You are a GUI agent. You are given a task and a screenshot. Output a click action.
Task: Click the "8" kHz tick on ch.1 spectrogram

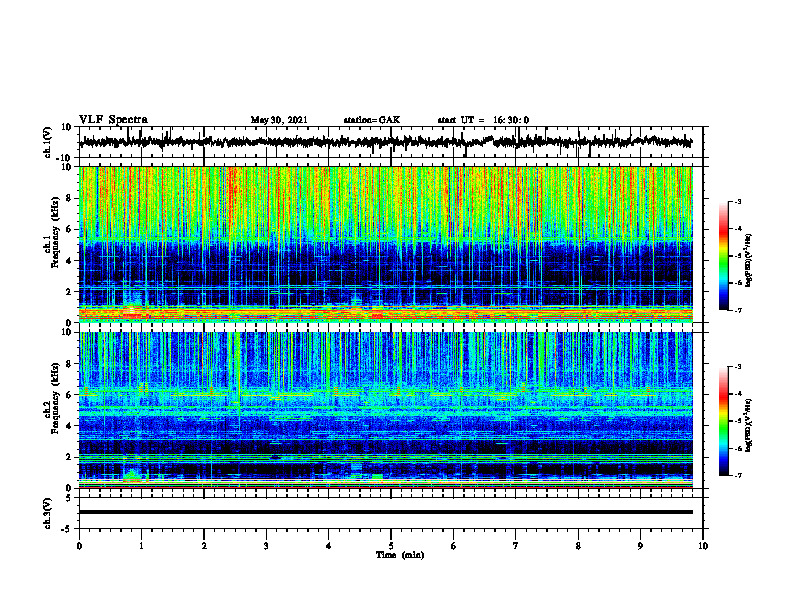(x=69, y=198)
